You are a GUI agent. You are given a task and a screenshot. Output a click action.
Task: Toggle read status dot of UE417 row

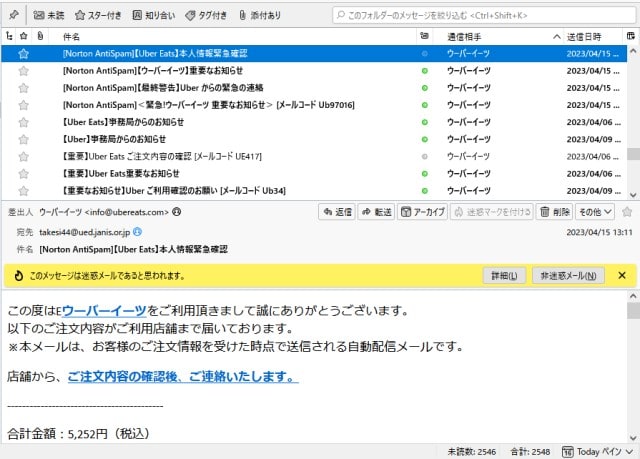coord(424,156)
